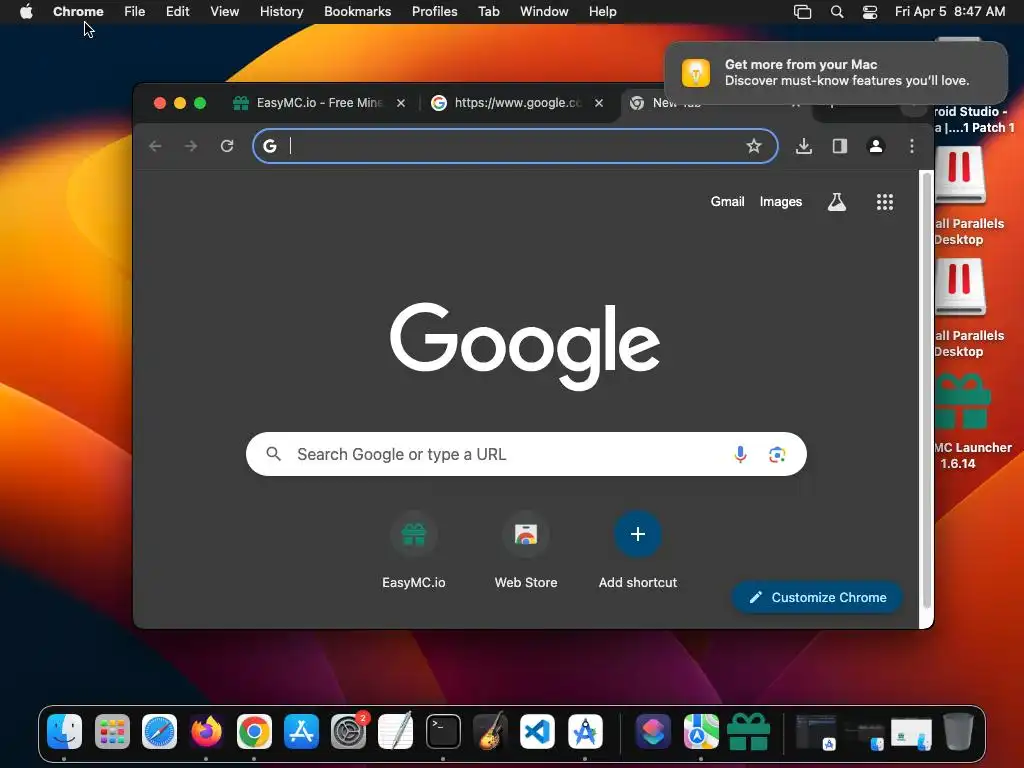1024x768 pixels.
Task: Close the google.com tab
Action: (599, 103)
